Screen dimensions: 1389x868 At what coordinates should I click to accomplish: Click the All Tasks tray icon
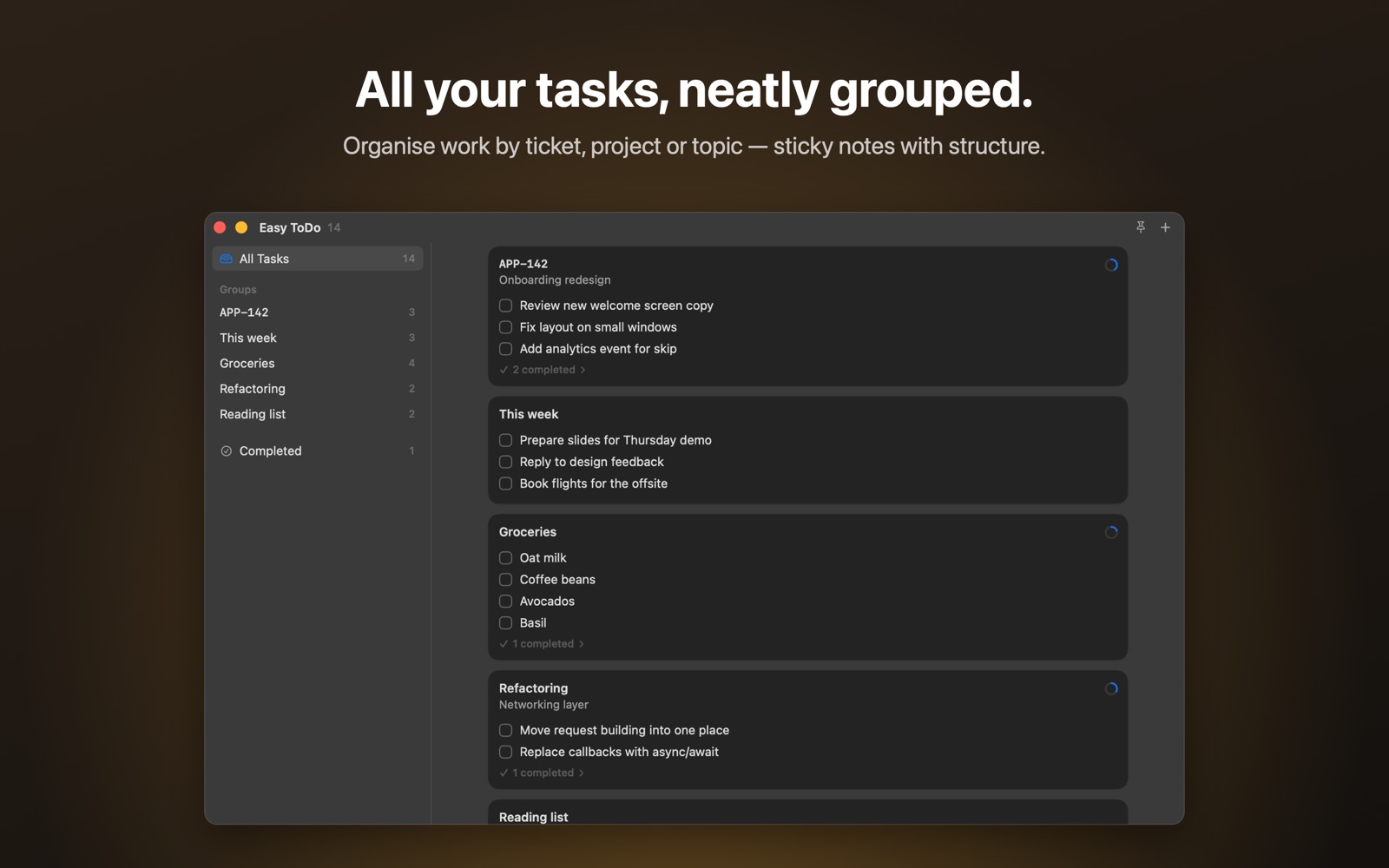click(x=227, y=259)
